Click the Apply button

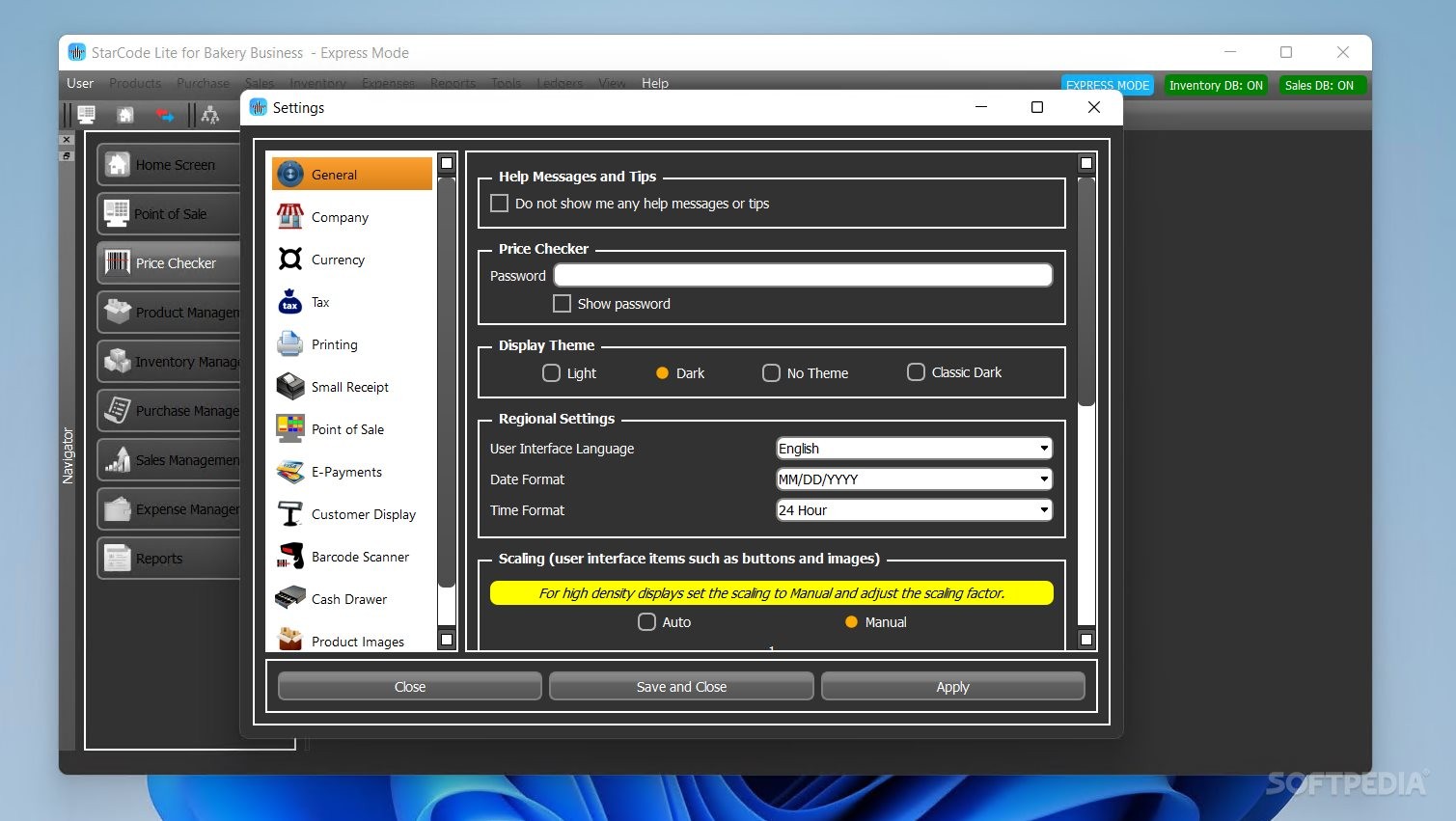pos(952,686)
